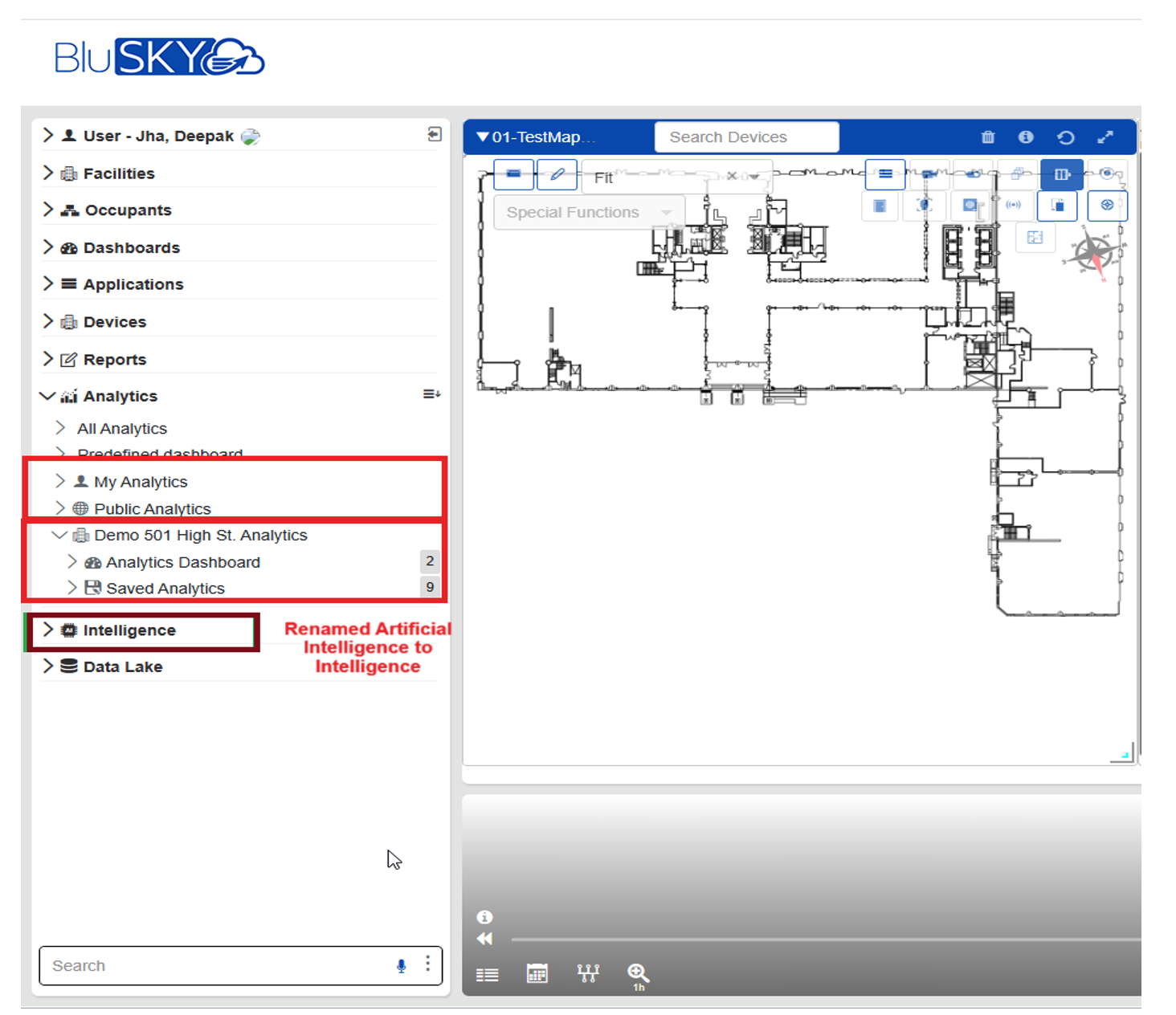Click the compass rose on the map
Viewport: 1176px width, 1015px height.
pyautogui.click(x=1094, y=254)
